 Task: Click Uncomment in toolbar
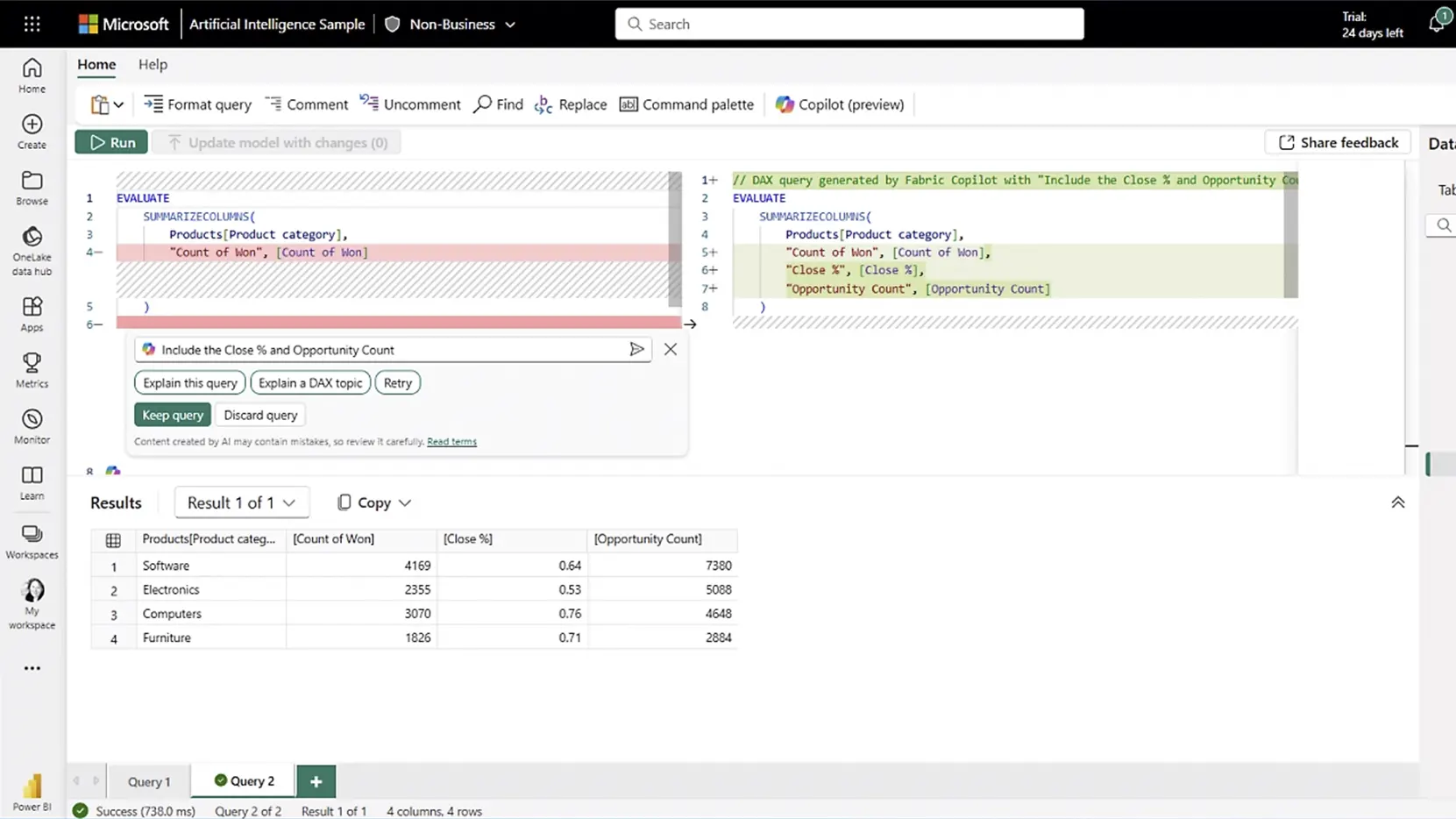click(410, 104)
